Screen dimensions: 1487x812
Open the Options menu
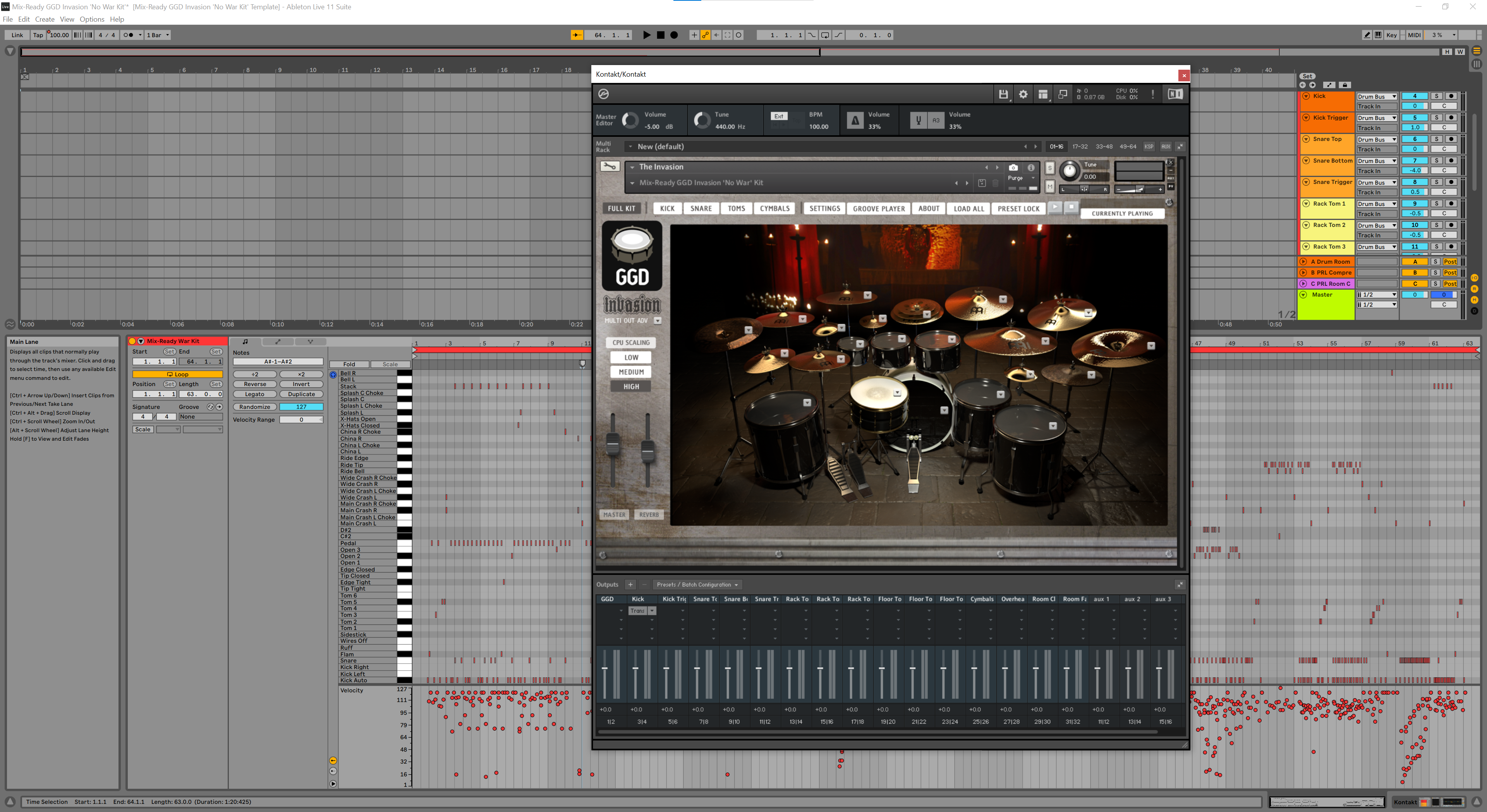point(92,19)
